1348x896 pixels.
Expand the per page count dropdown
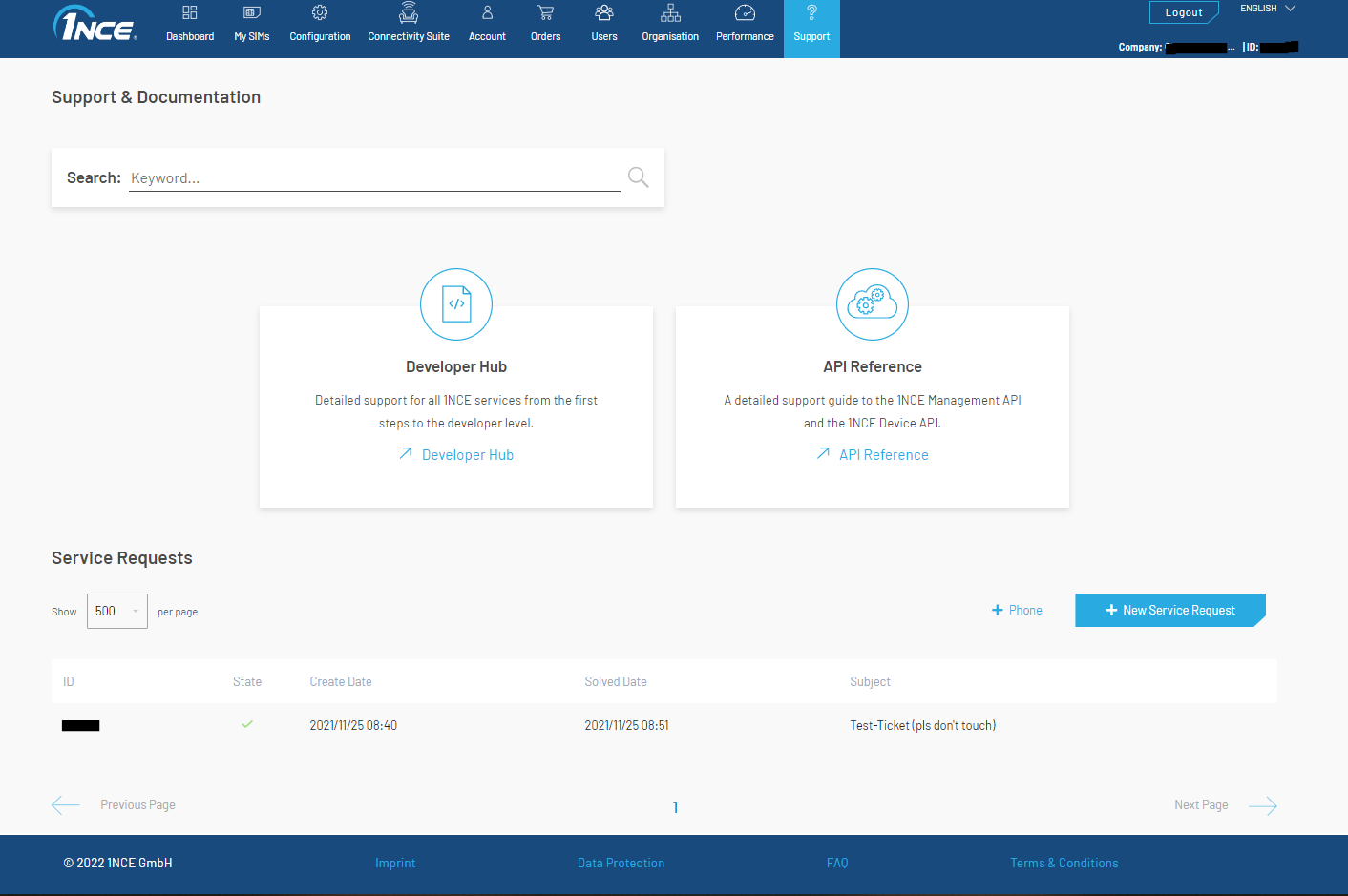(117, 612)
